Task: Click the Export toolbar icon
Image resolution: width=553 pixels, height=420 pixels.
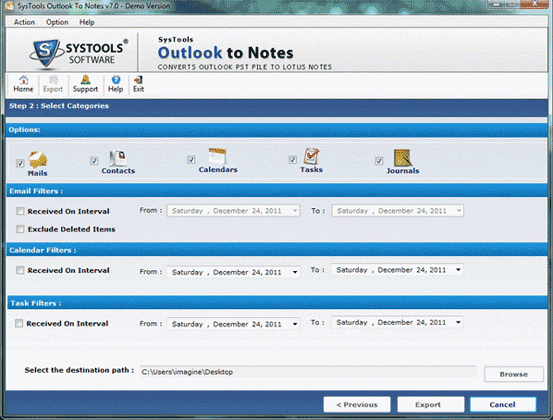Action: point(53,84)
